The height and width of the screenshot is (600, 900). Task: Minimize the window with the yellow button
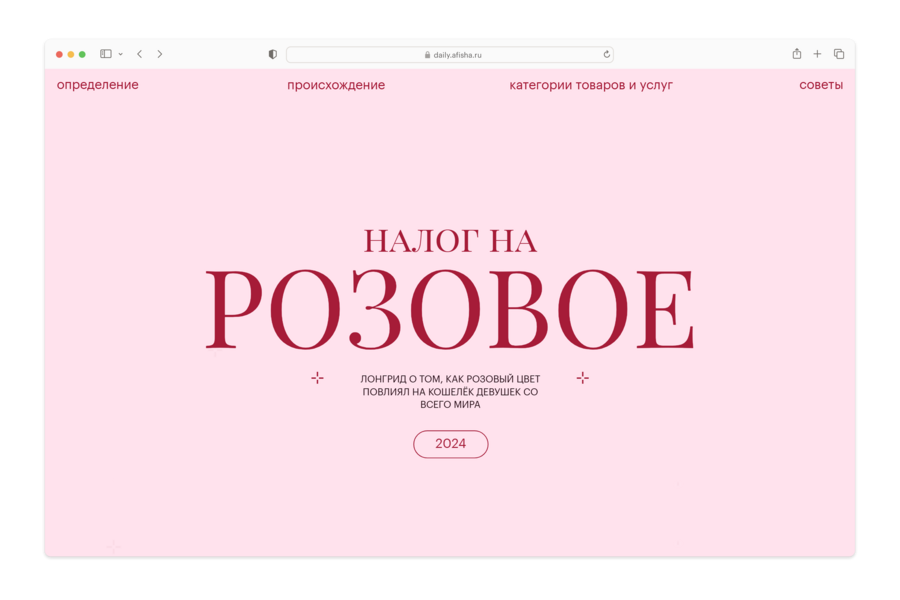click(x=71, y=55)
